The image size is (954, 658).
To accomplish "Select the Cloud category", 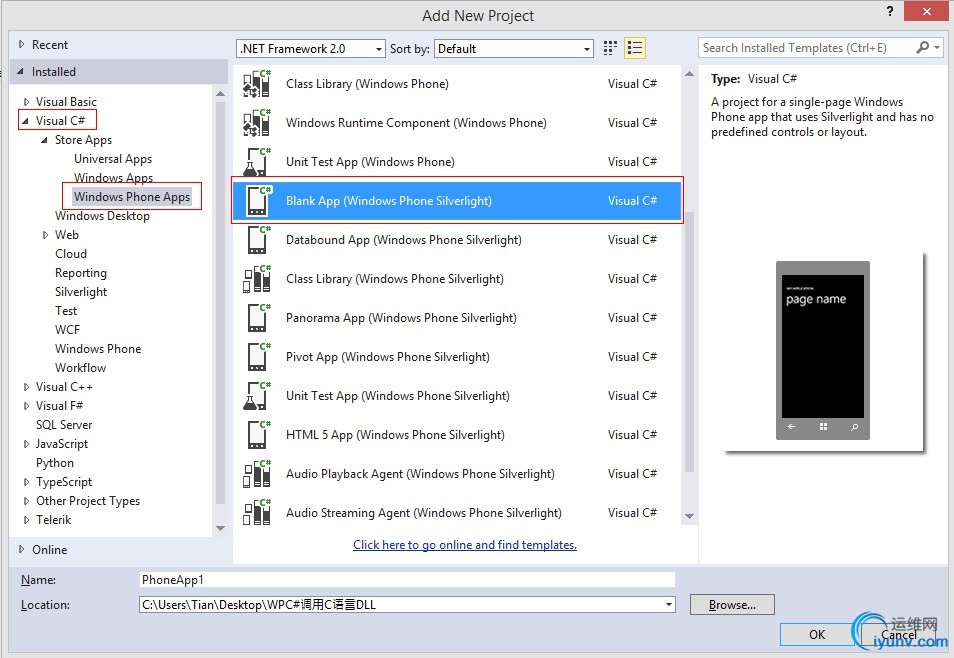I will pyautogui.click(x=71, y=254).
